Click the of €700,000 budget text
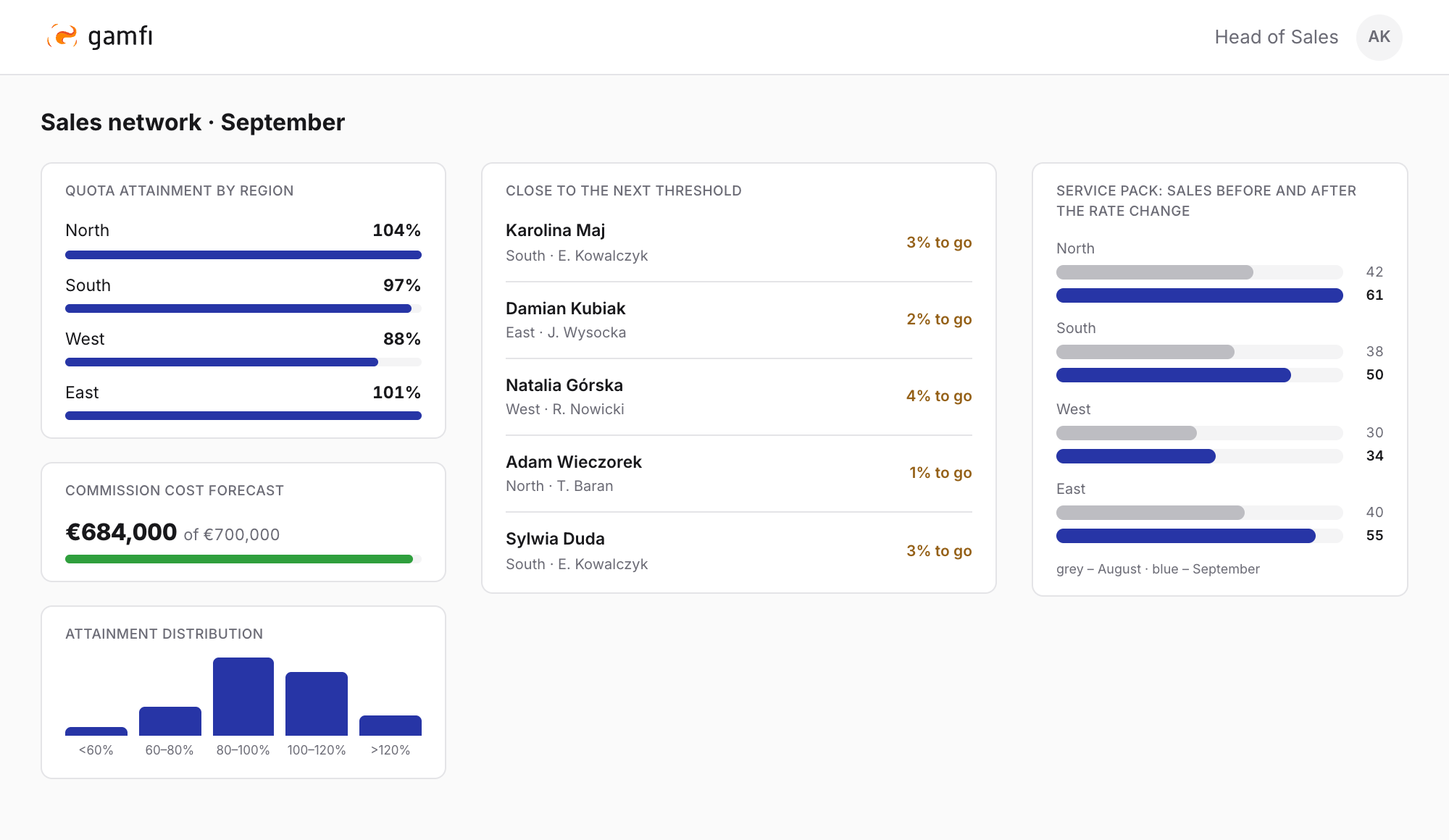 232,534
